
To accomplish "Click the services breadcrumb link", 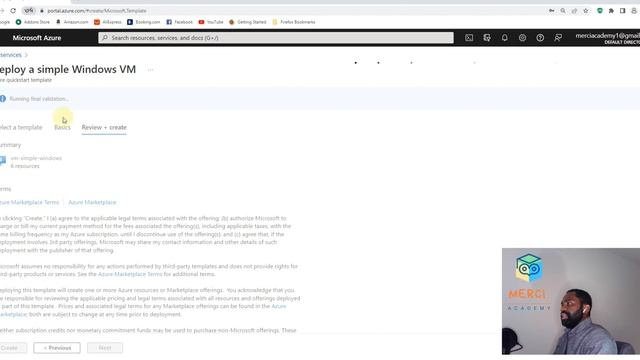I will click(11, 55).
